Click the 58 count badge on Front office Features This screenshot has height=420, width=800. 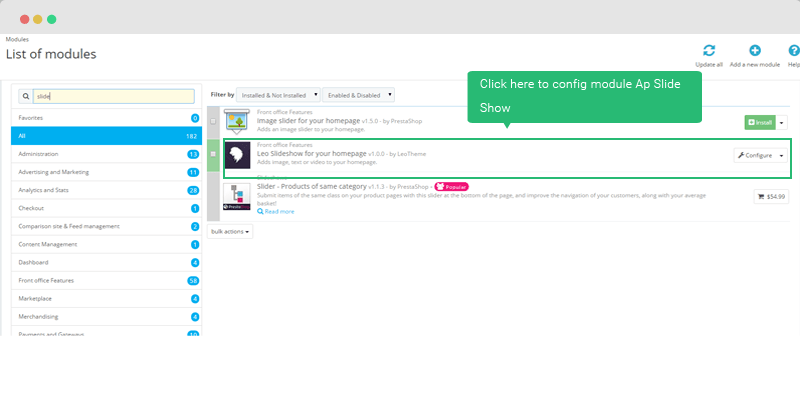(193, 281)
